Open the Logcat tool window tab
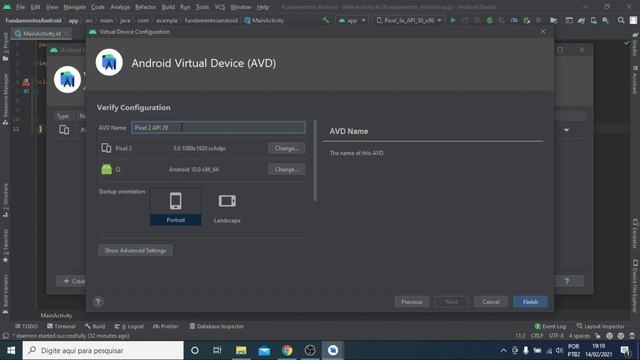Image resolution: width=640 pixels, height=360 pixels. [129, 326]
